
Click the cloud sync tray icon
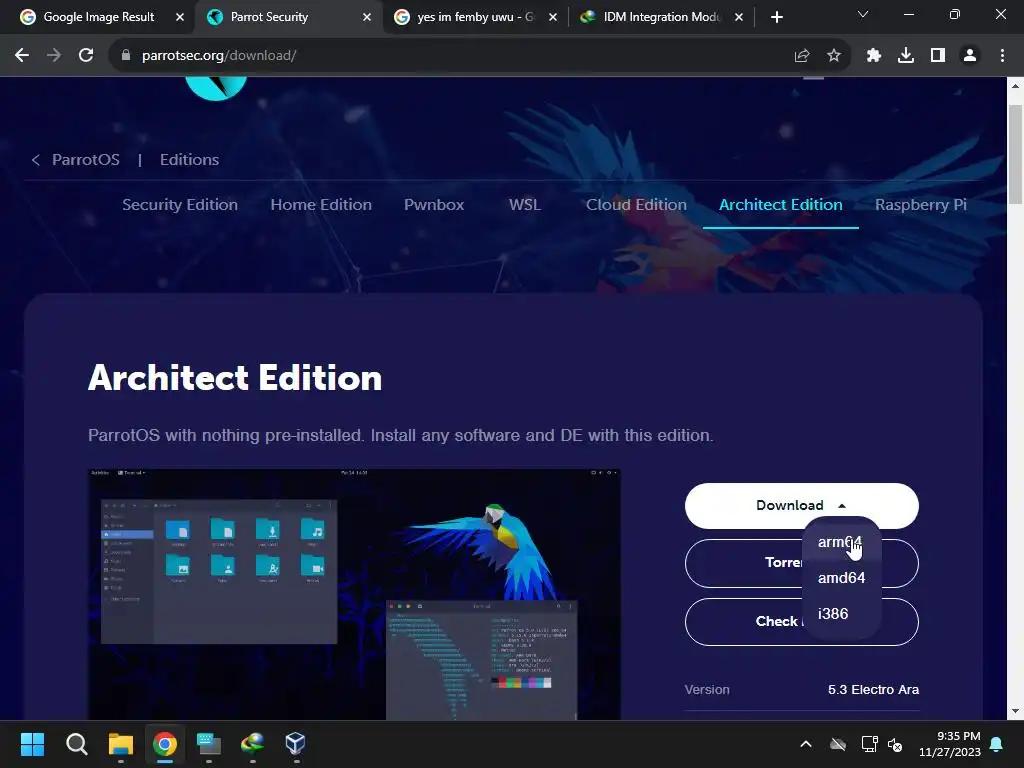click(838, 744)
